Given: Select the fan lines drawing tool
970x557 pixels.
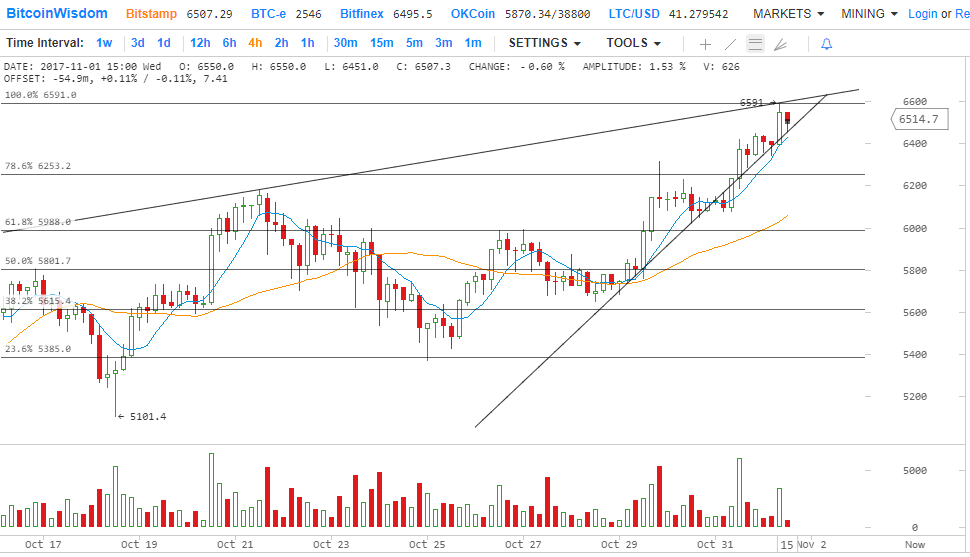Looking at the screenshot, I should (780, 44).
